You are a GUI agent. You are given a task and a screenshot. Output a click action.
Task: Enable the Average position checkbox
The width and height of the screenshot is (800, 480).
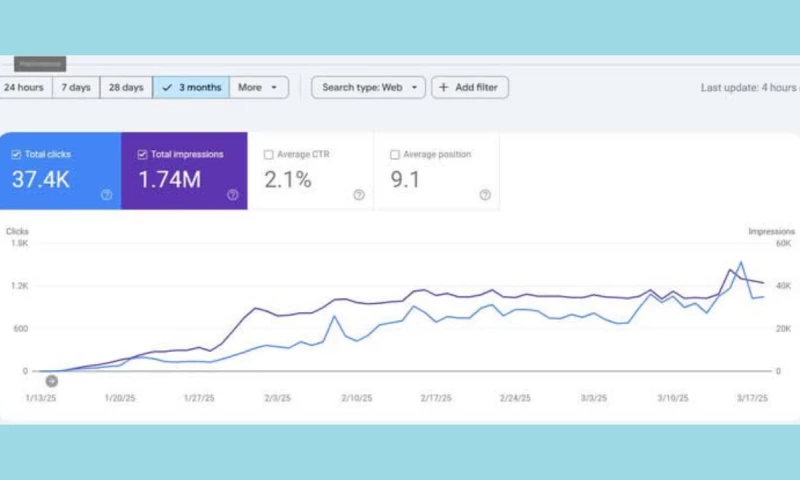pos(394,155)
